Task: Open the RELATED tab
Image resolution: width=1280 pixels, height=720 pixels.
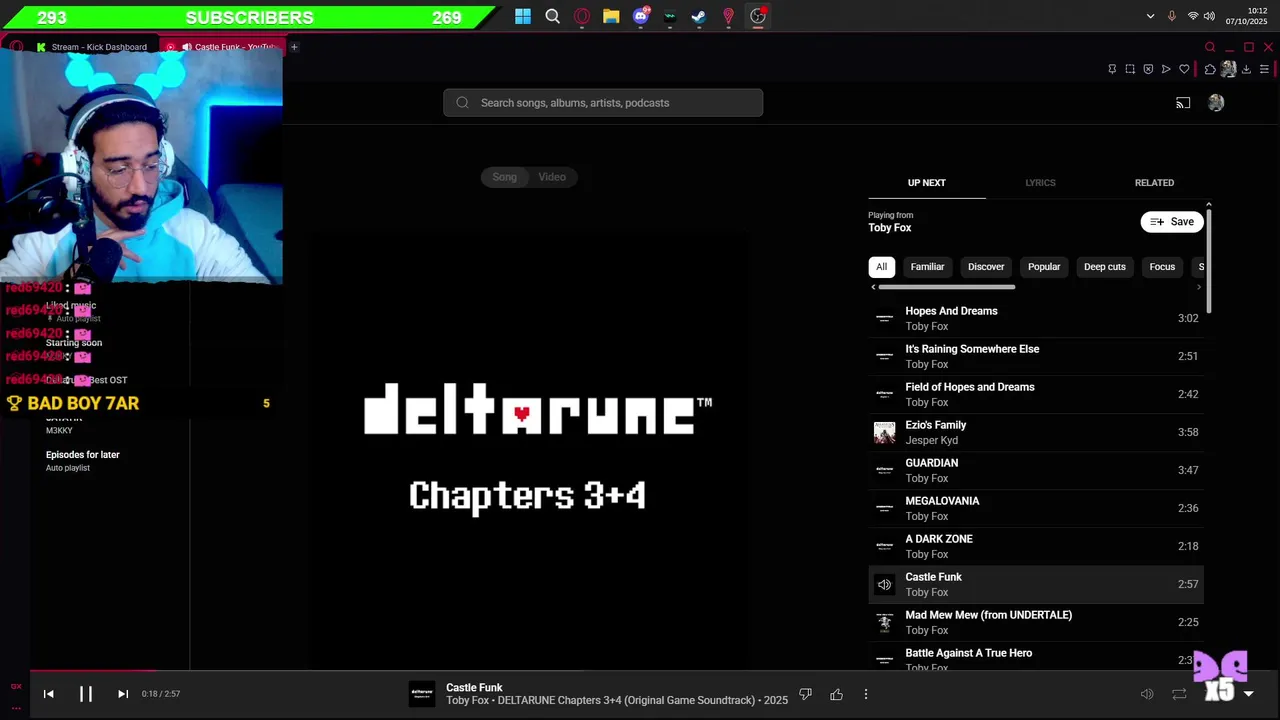Action: point(1154,183)
